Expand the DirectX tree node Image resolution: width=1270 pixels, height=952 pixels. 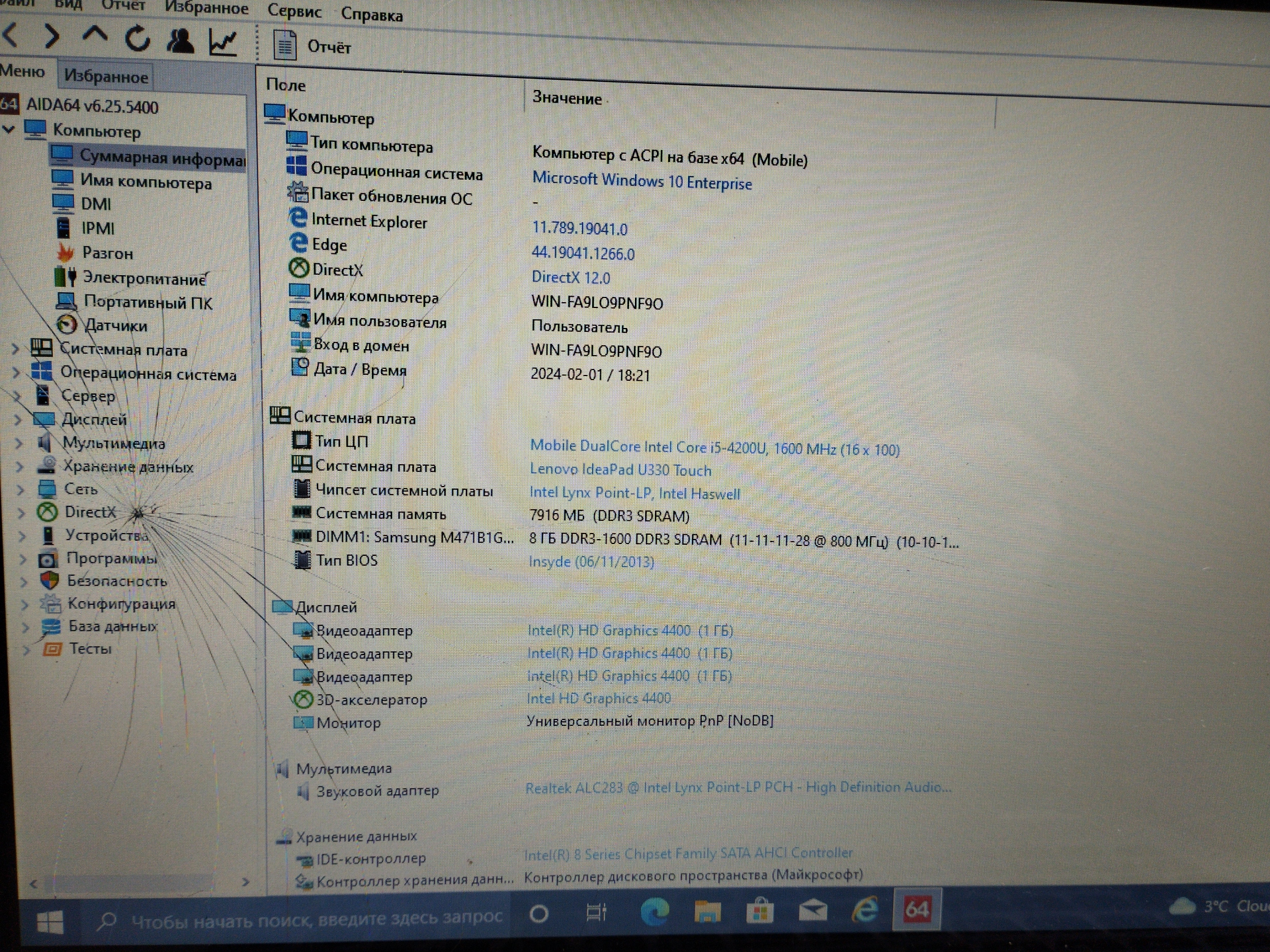(x=21, y=513)
